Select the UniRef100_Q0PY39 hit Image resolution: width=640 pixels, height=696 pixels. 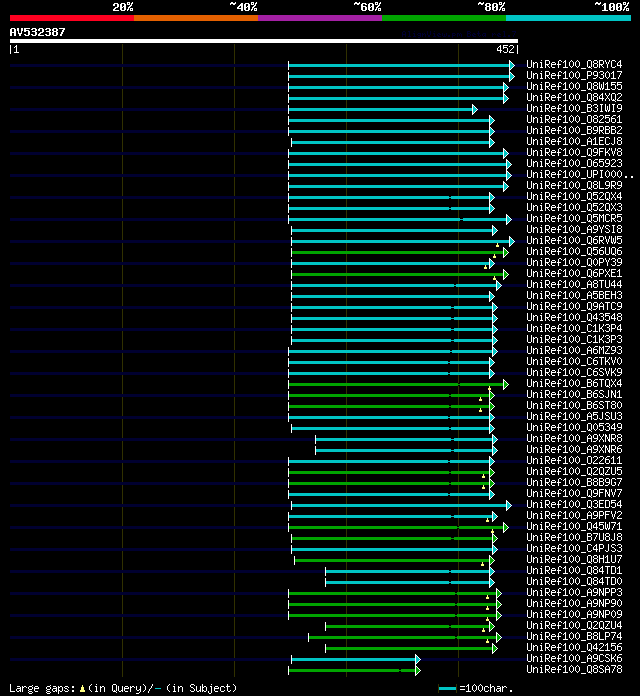coord(574,262)
